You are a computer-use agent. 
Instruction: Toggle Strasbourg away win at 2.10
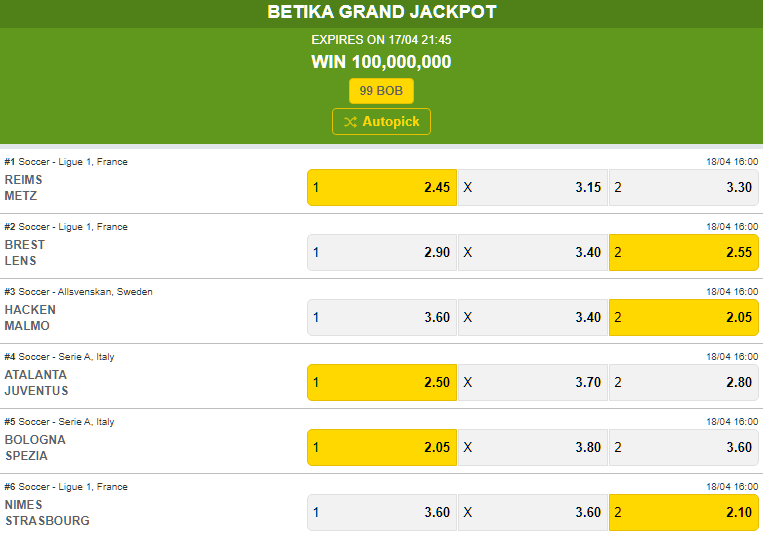click(683, 512)
